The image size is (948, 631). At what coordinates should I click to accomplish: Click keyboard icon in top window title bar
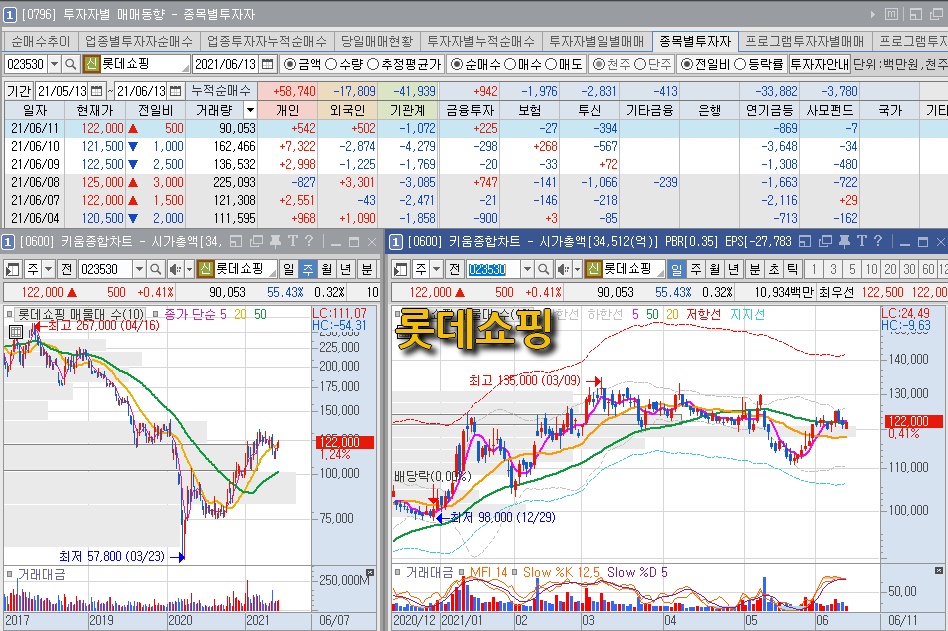coord(891,14)
